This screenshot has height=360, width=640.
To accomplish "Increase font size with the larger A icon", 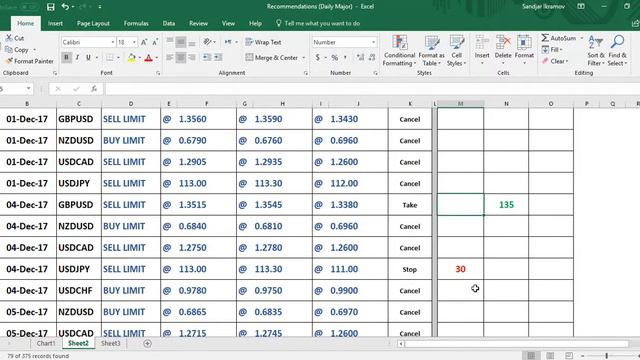I will pos(144,42).
